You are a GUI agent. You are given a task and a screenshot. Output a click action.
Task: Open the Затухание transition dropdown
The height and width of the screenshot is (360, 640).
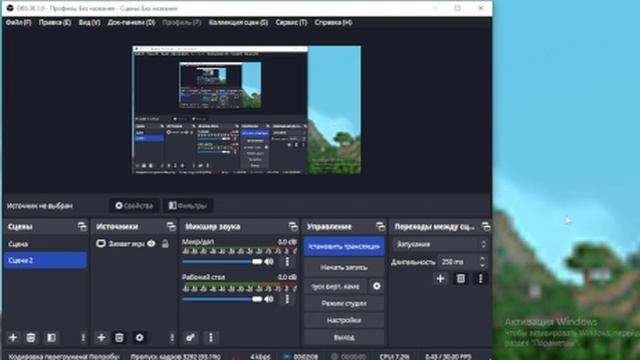click(440, 244)
